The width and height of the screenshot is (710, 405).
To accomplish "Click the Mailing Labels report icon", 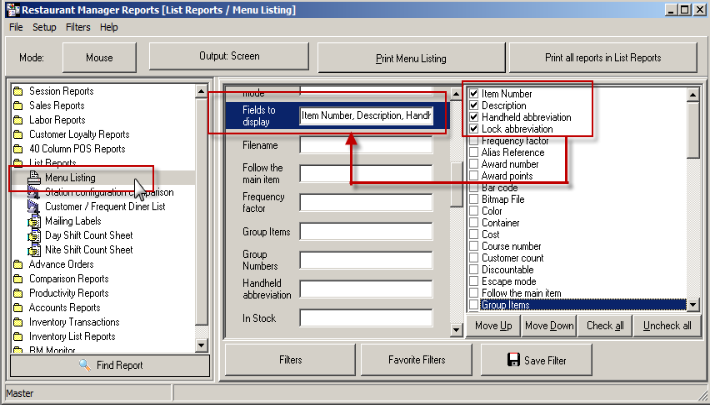I will pyautogui.click(x=34, y=221).
